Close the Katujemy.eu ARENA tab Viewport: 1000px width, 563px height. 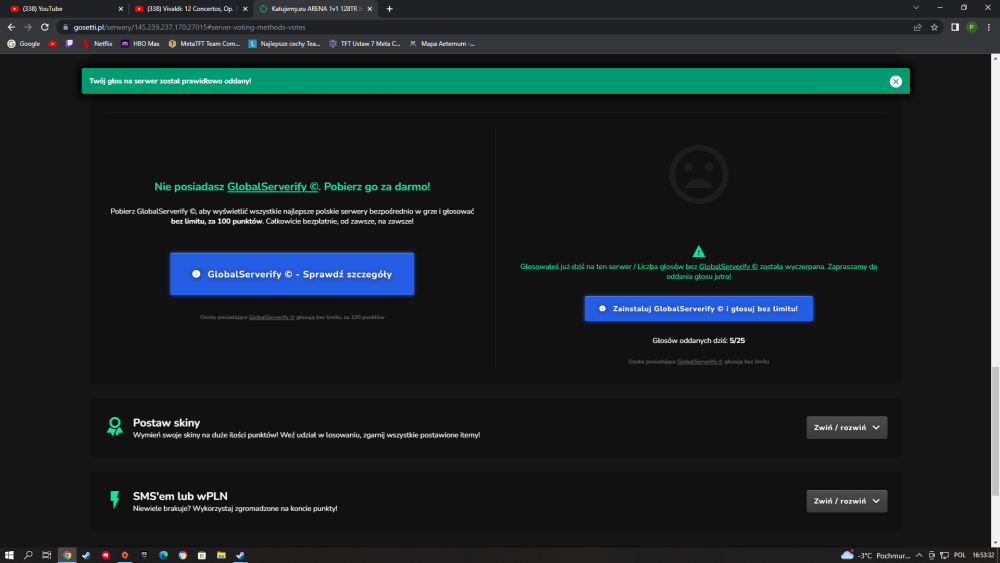370,9
